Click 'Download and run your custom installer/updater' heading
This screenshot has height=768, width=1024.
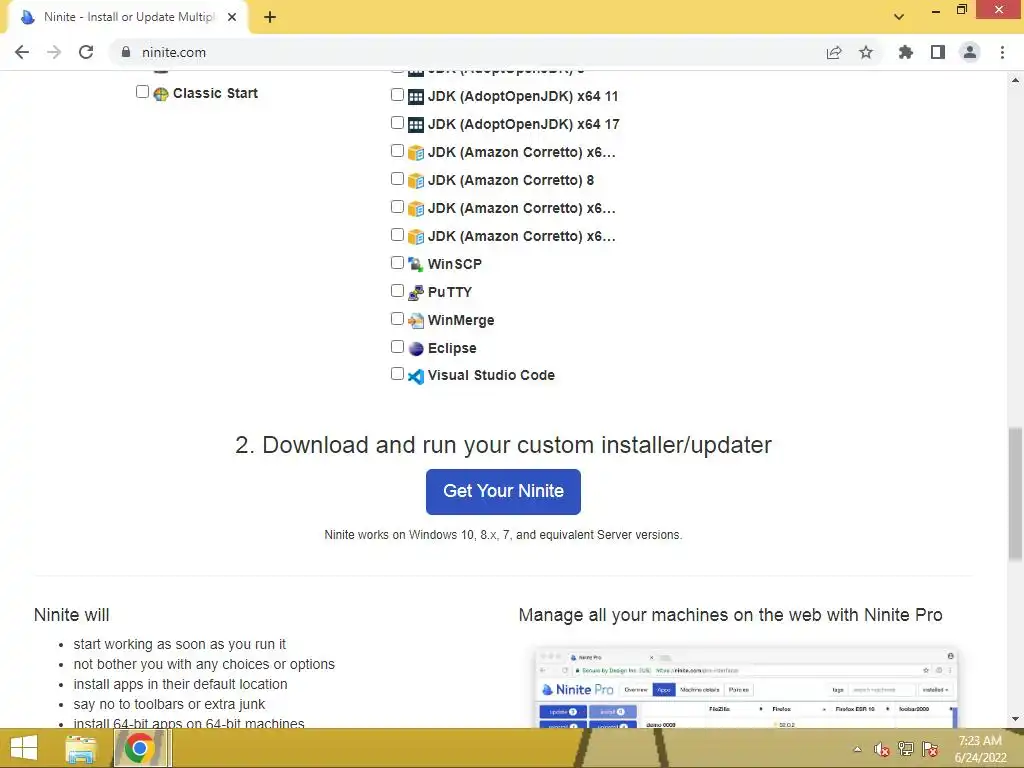click(x=503, y=445)
